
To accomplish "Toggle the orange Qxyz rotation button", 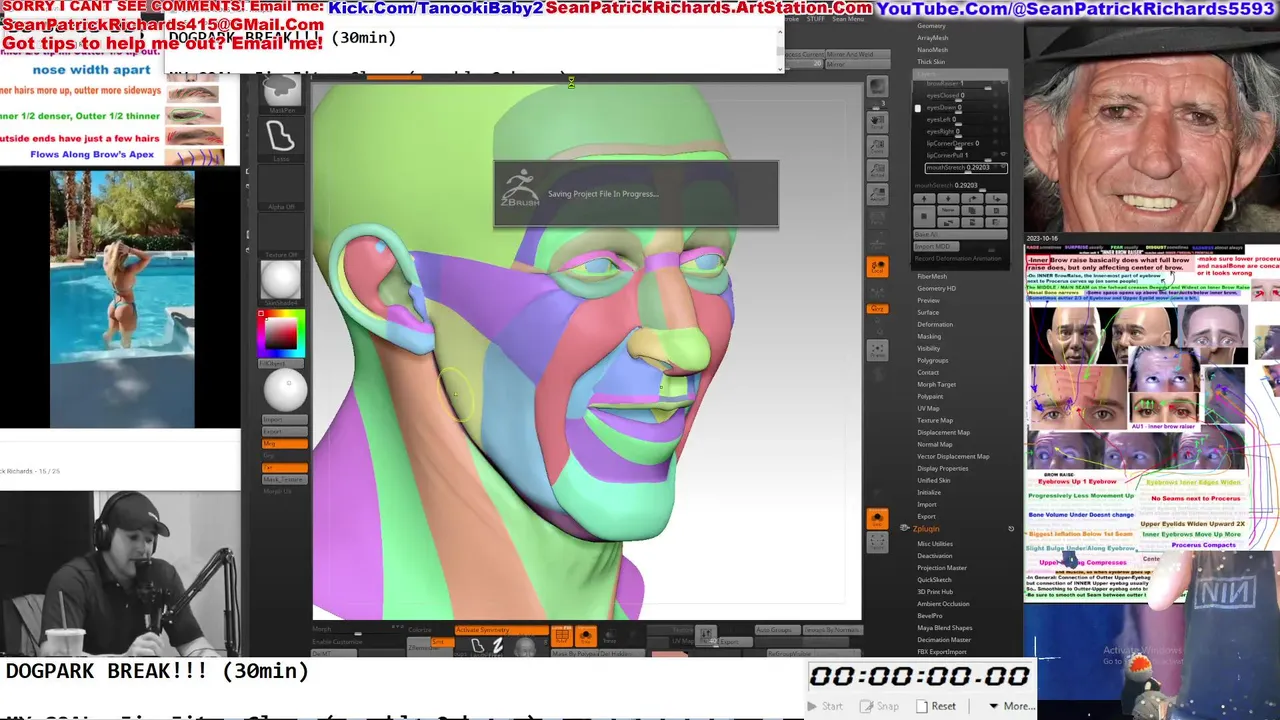I will pyautogui.click(x=877, y=308).
